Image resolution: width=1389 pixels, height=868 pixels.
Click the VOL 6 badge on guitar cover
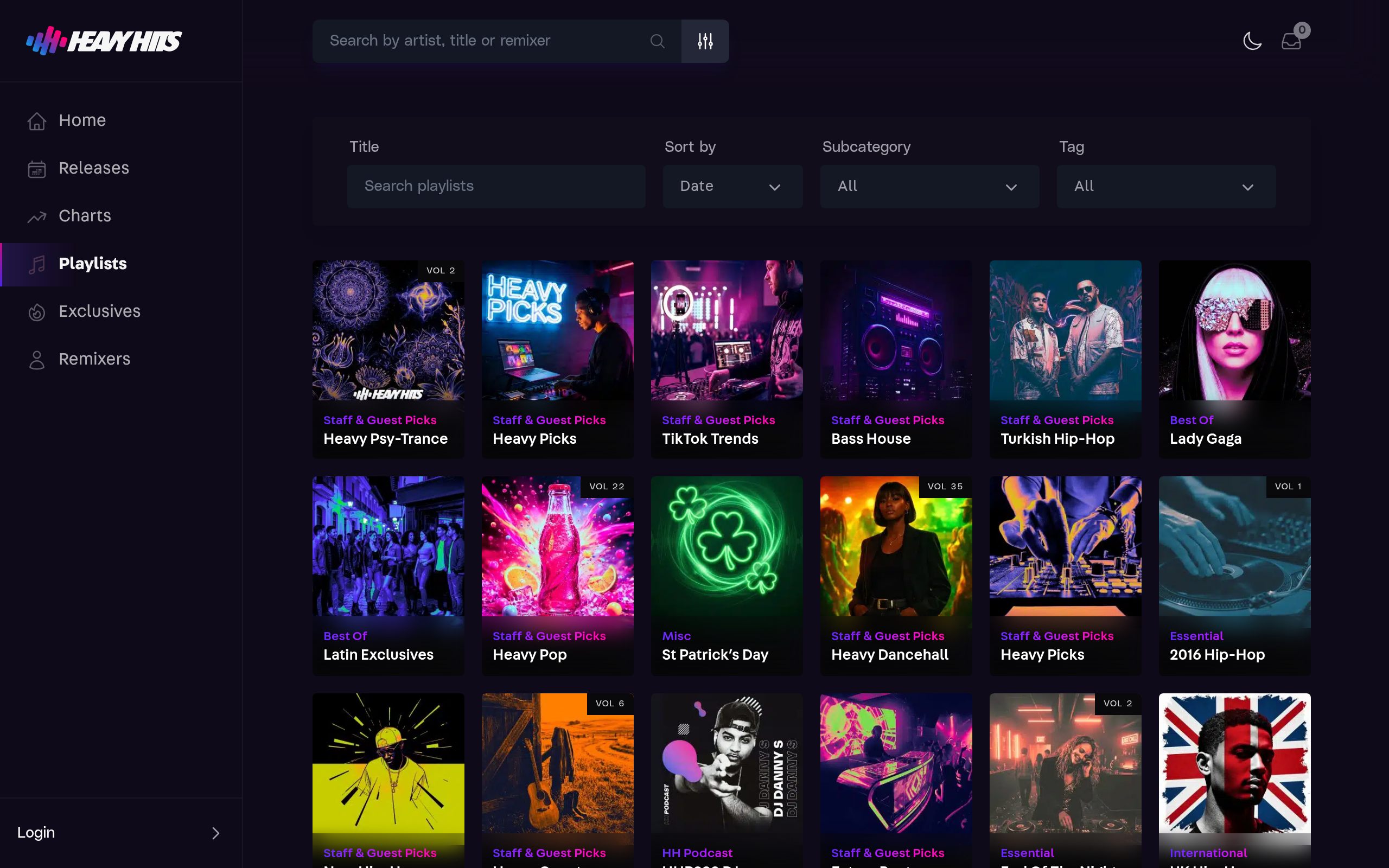(x=609, y=703)
